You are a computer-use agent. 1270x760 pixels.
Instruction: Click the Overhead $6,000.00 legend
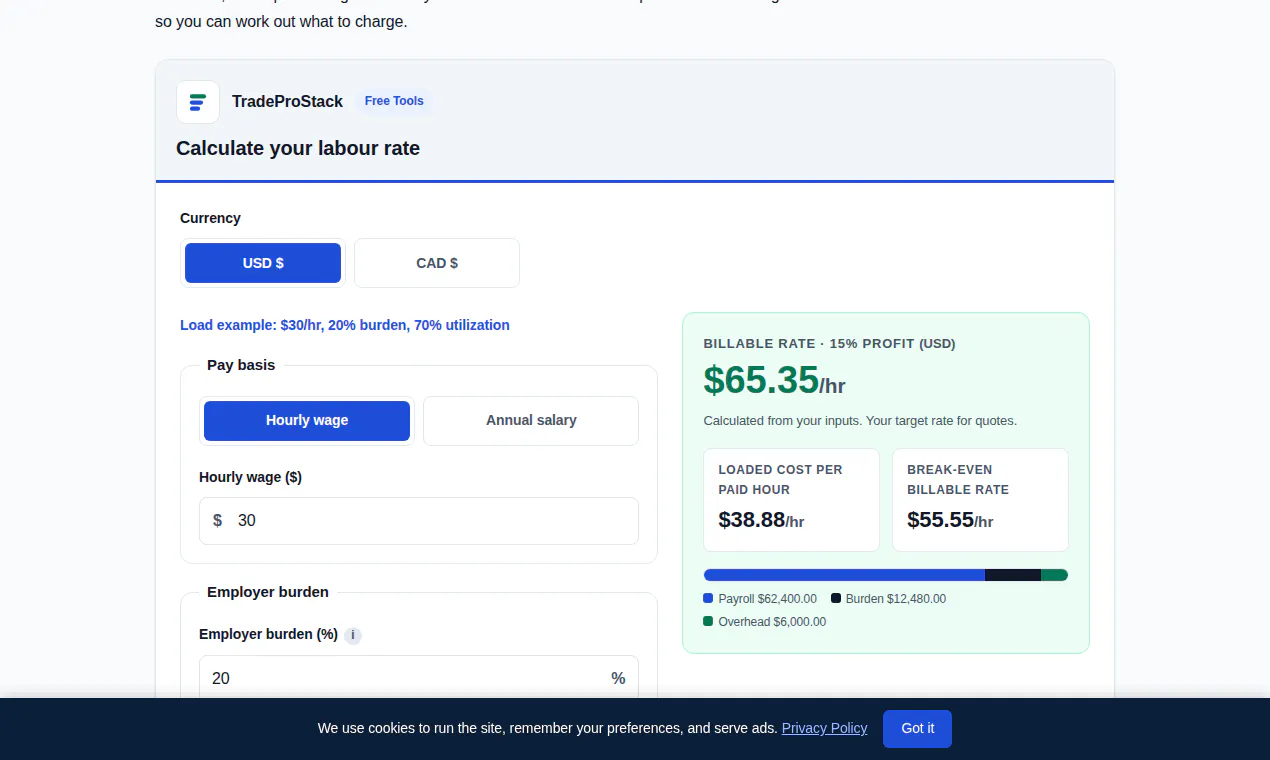point(765,622)
